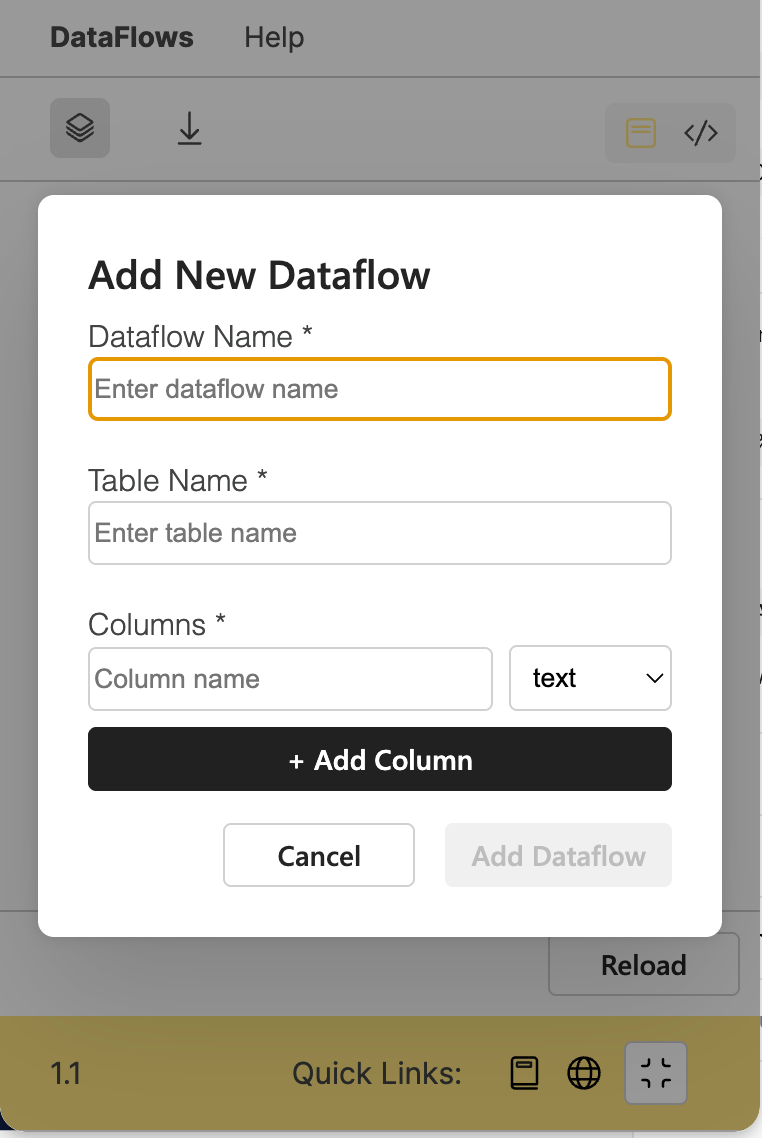Viewport: 762px width, 1138px height.
Task: Open the documentation book quick link
Action: [524, 1073]
